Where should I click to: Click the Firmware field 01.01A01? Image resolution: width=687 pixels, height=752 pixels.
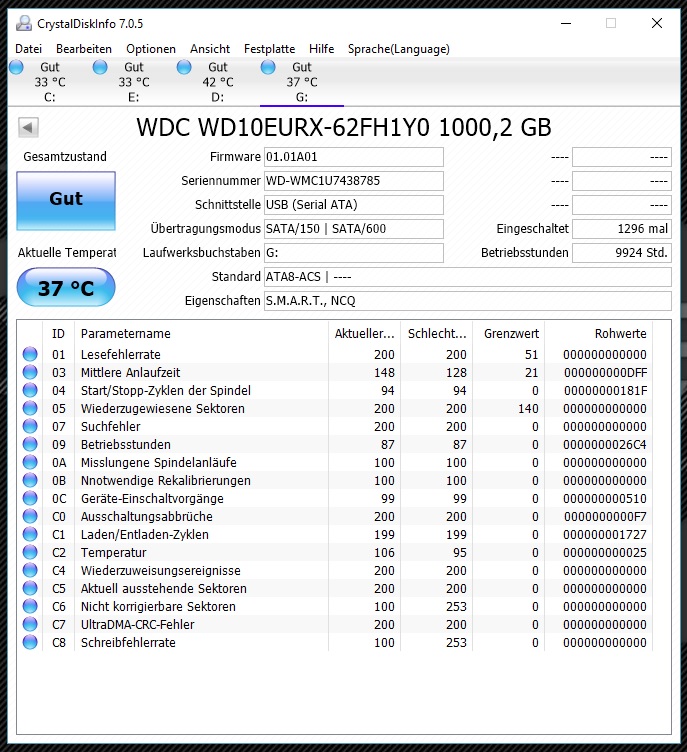point(354,157)
